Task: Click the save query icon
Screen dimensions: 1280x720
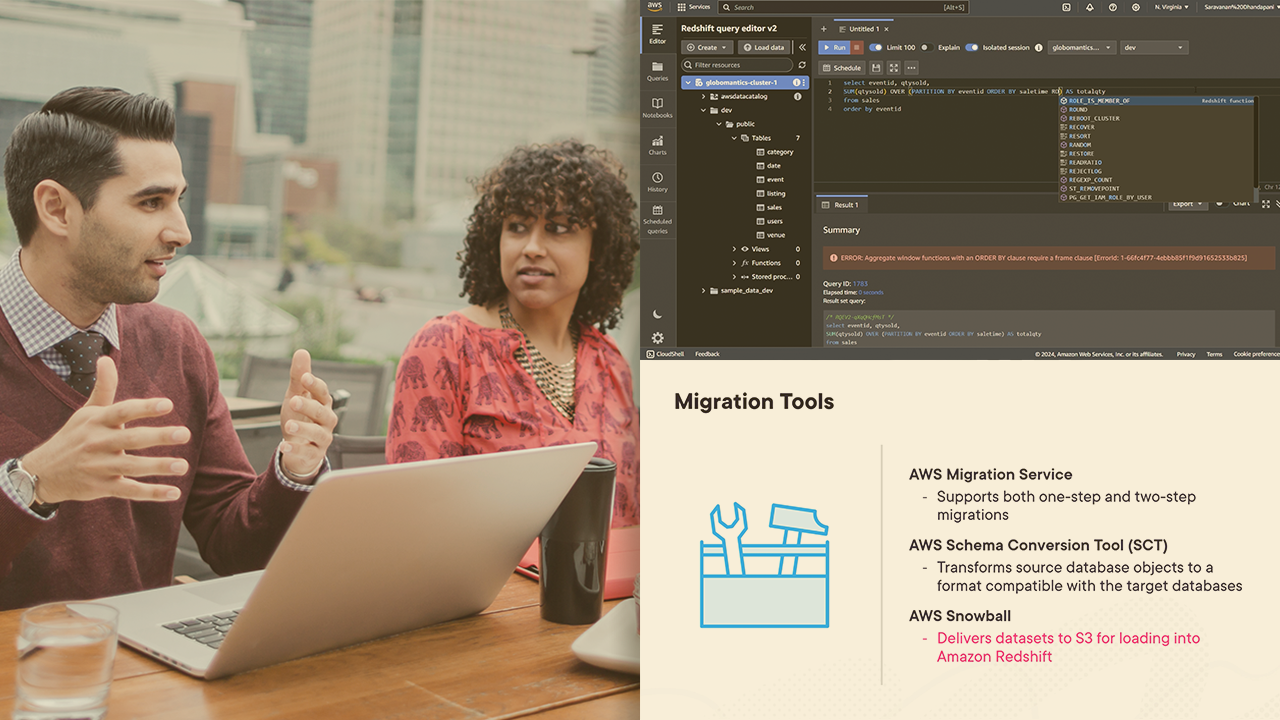Action: click(876, 68)
